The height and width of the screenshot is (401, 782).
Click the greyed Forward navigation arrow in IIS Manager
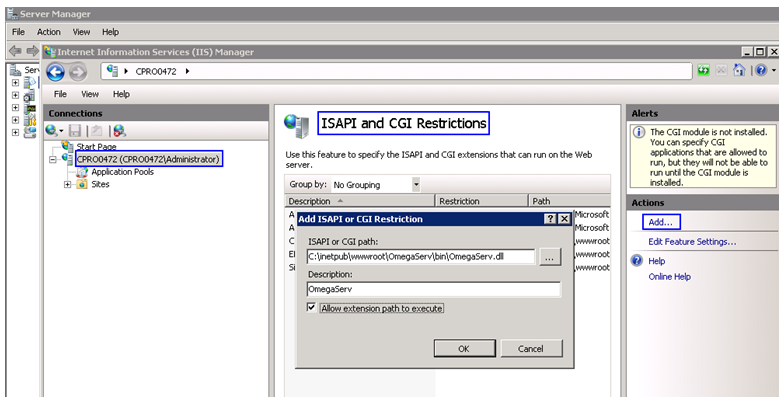click(x=77, y=72)
